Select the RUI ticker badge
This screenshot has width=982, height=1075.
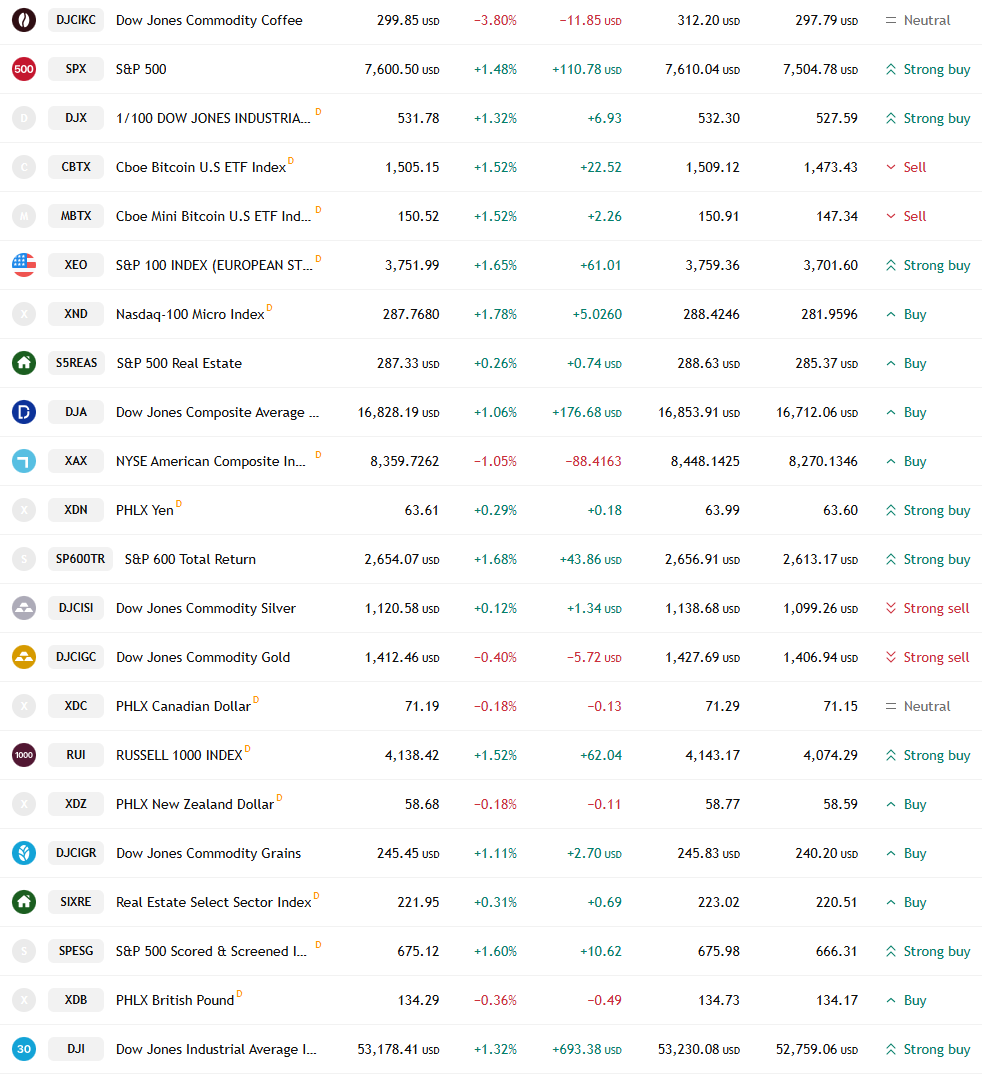coord(76,755)
